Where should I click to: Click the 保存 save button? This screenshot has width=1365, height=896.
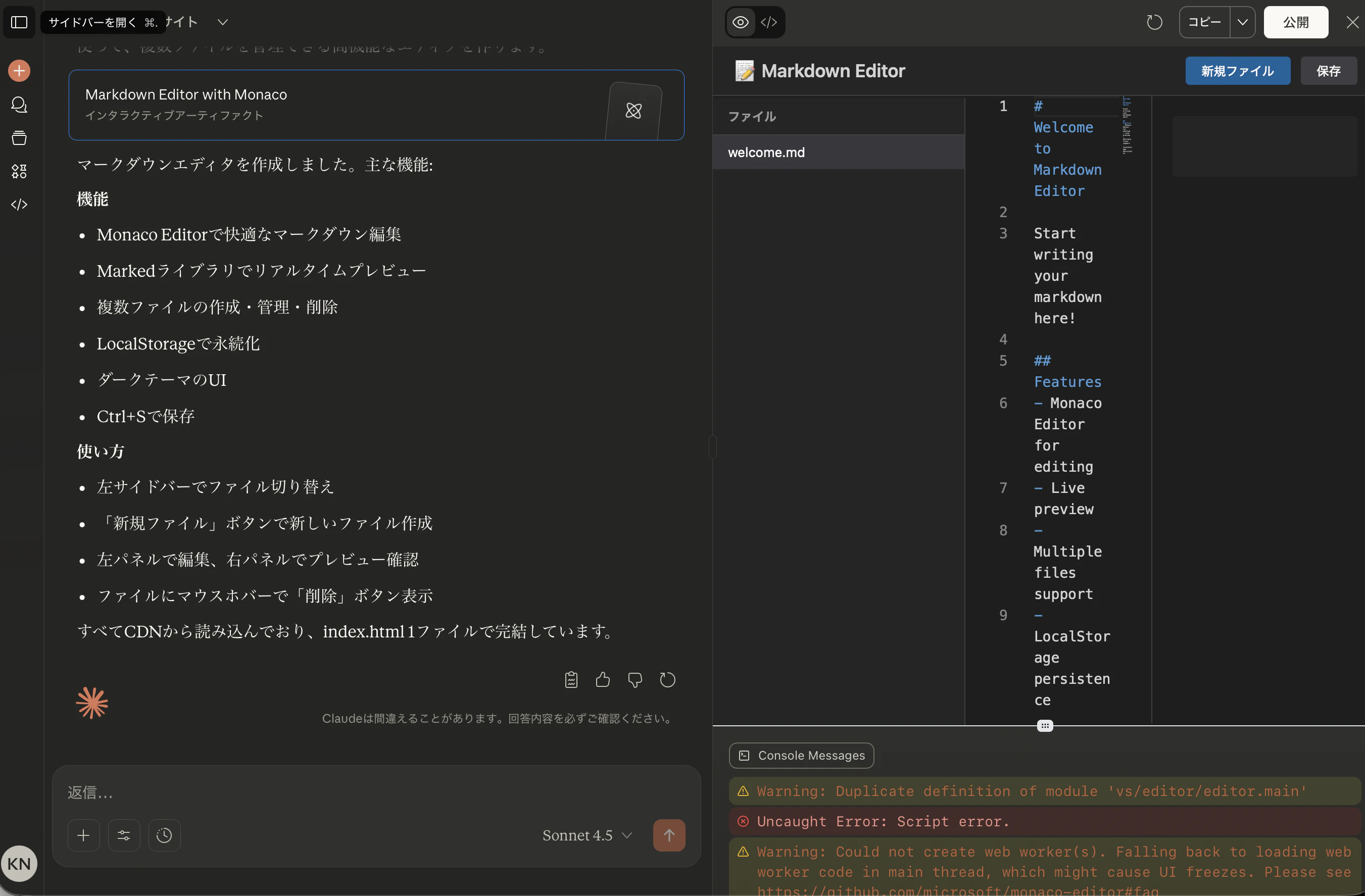[x=1328, y=71]
